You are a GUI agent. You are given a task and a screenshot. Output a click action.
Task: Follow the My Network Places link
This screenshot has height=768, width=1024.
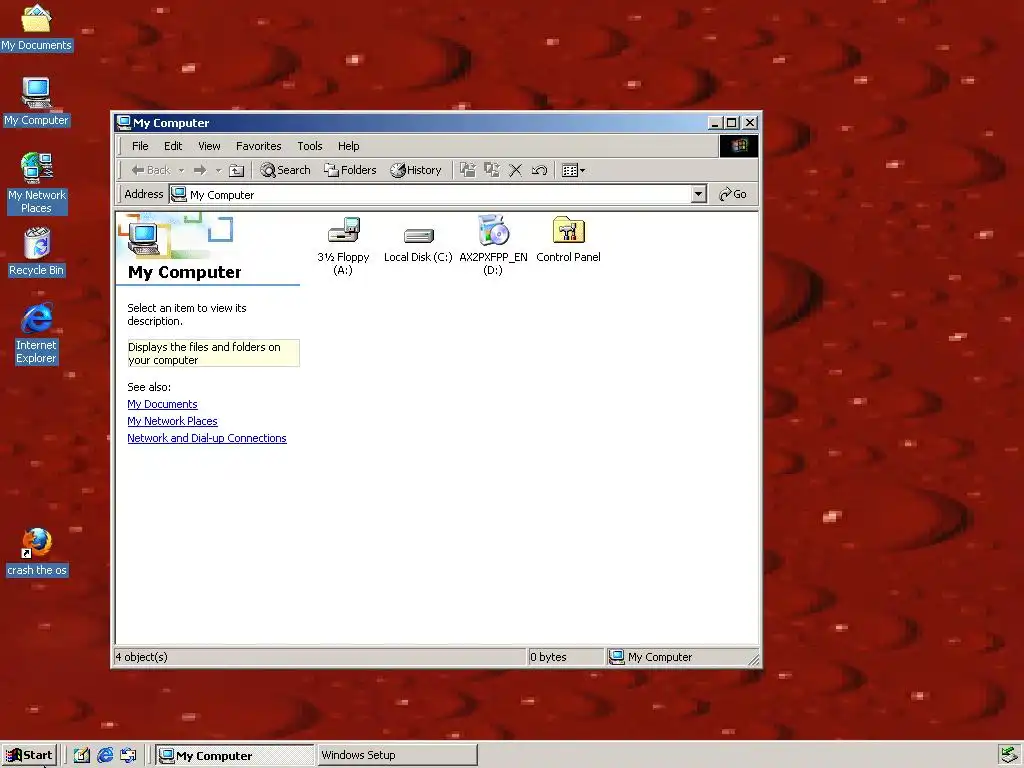172,421
